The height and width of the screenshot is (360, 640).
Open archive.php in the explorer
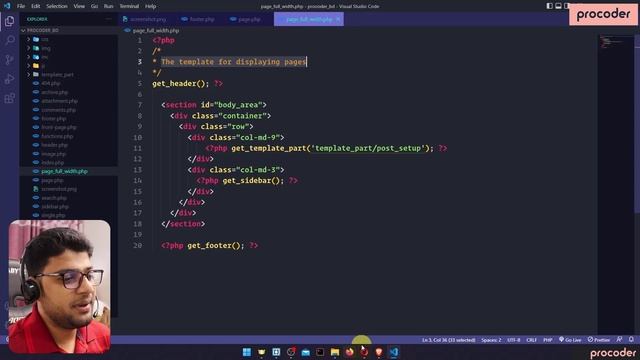(68, 92)
